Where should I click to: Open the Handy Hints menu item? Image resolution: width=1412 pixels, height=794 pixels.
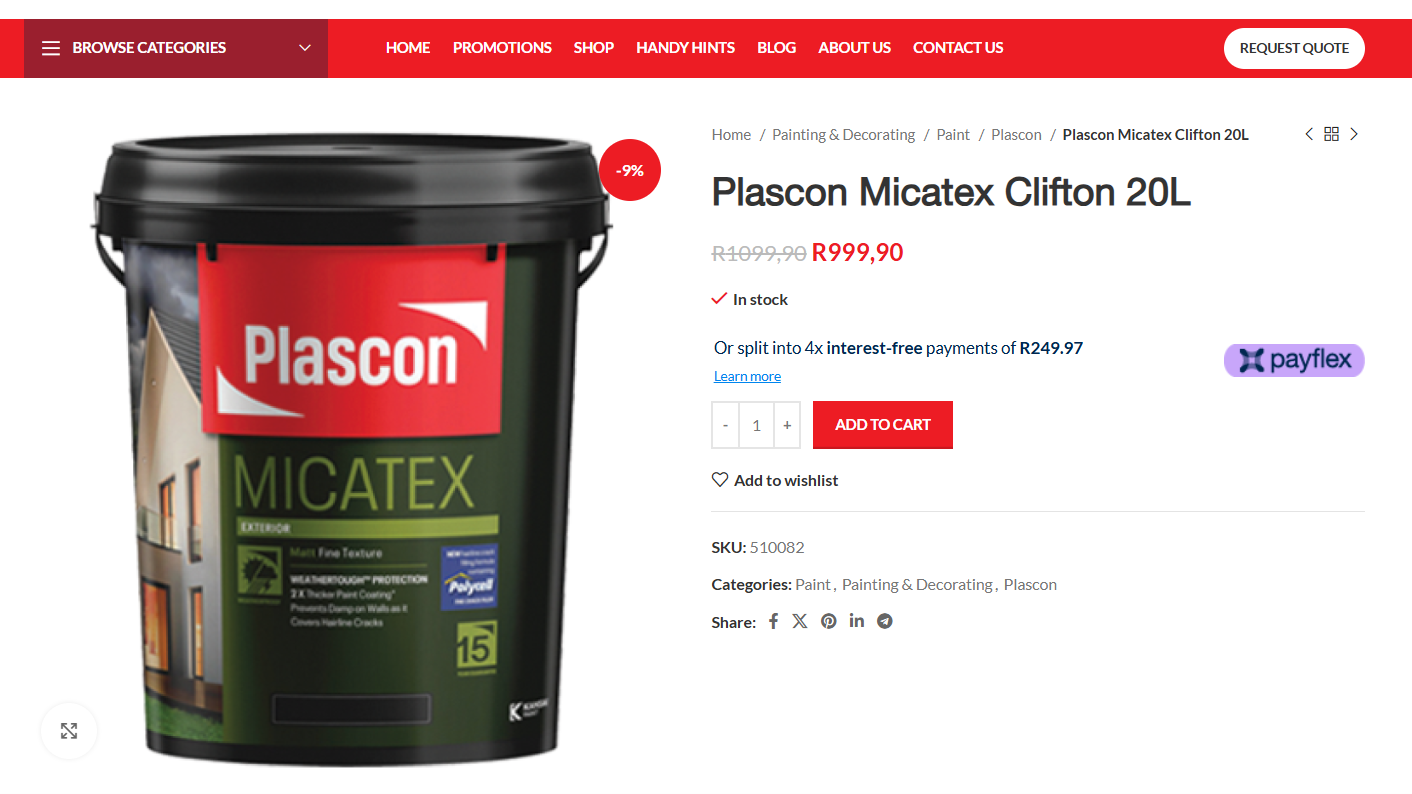pyautogui.click(x=685, y=48)
